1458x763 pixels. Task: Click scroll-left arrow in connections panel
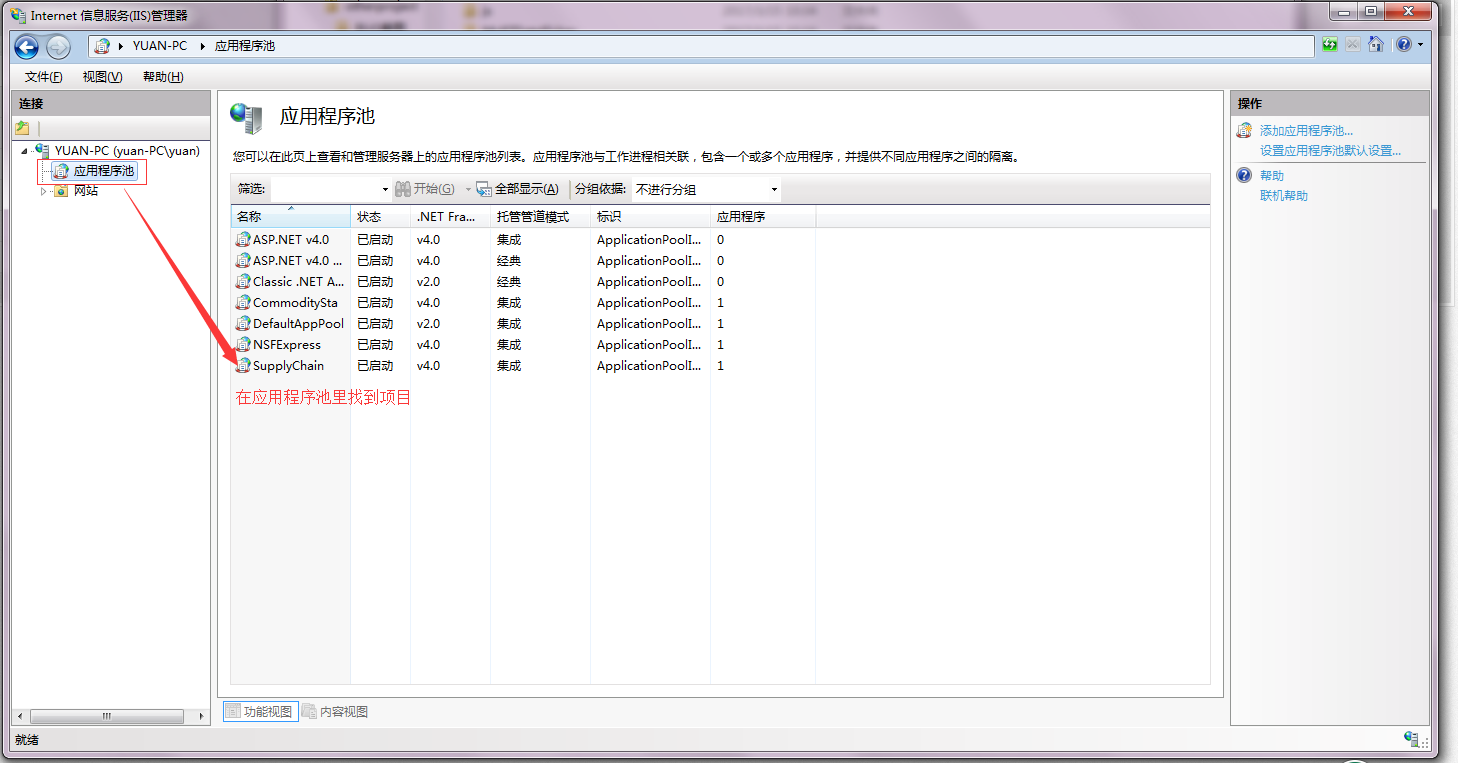pyautogui.click(x=20, y=717)
